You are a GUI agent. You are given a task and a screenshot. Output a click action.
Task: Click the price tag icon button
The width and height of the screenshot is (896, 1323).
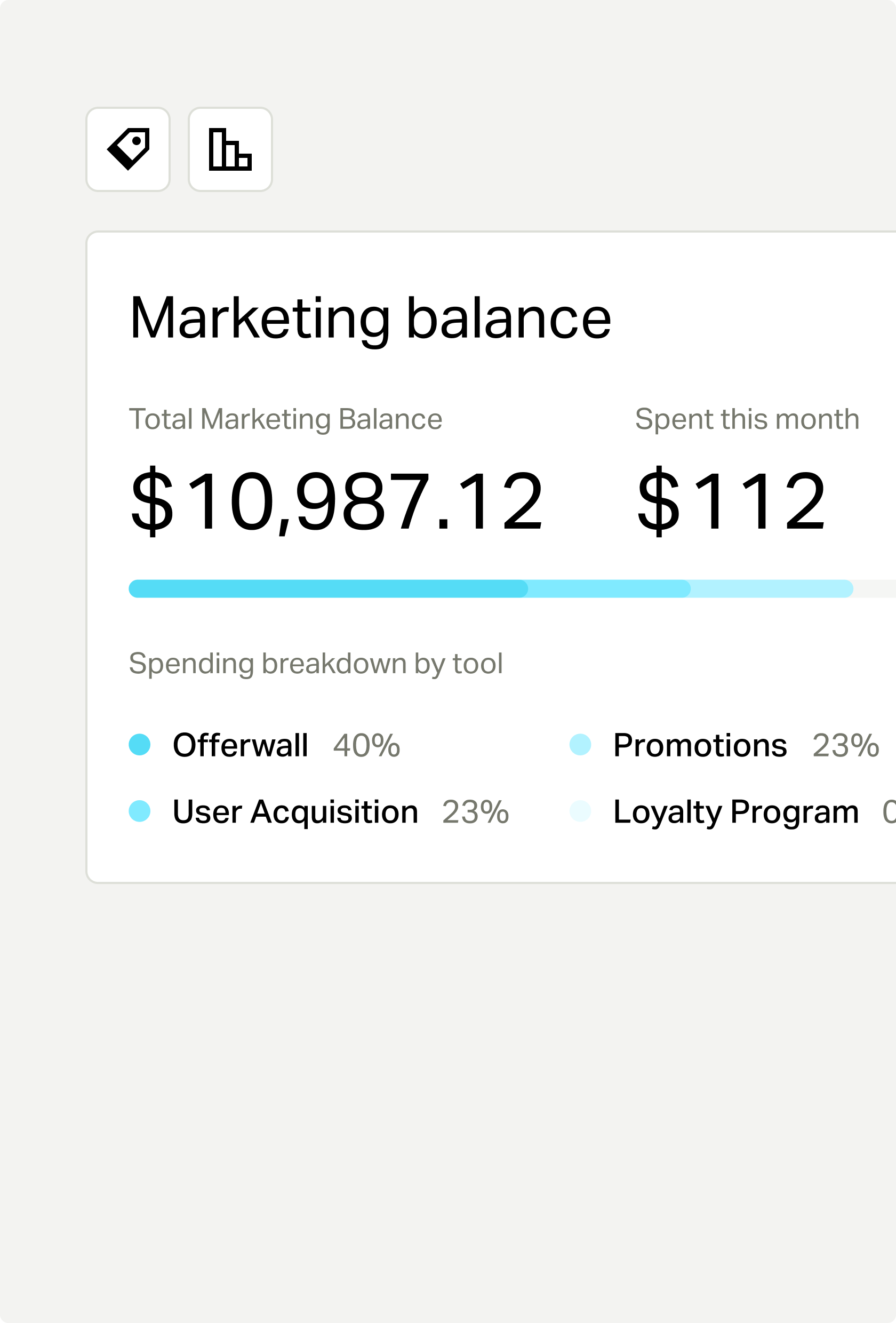pyautogui.click(x=128, y=149)
